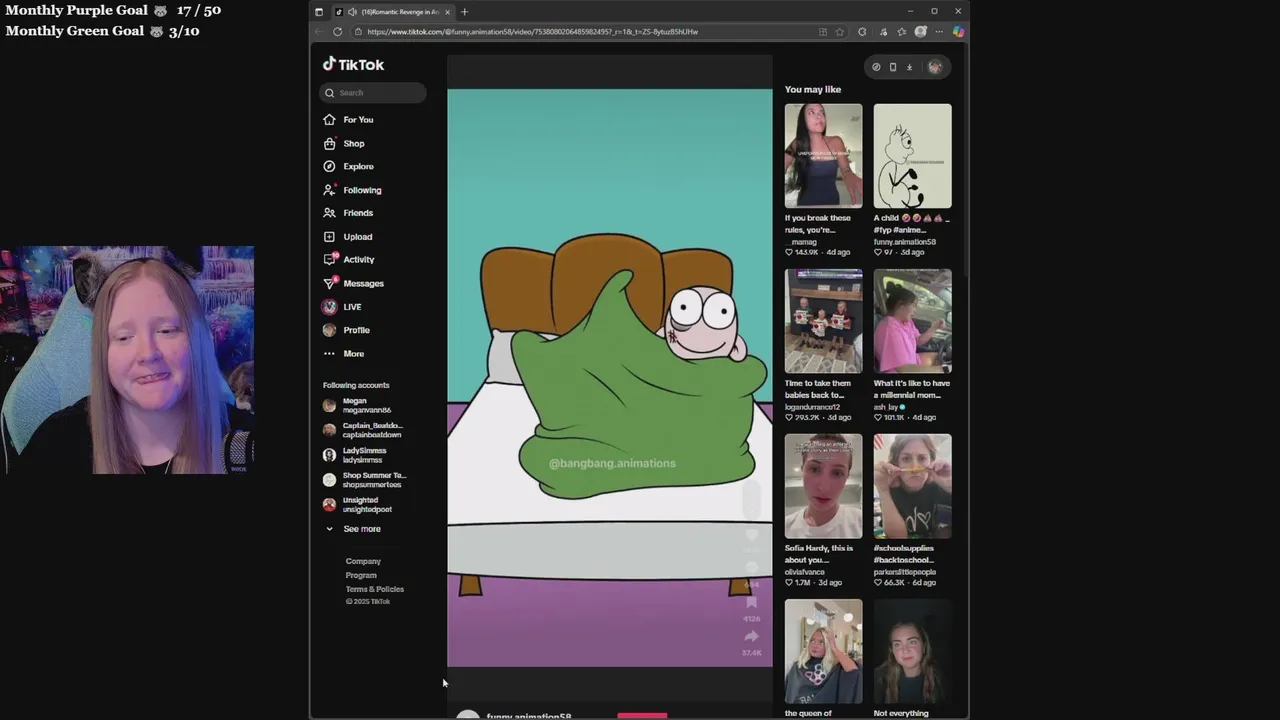Image resolution: width=1280 pixels, height=720 pixels.
Task: Open the millennial mom video thumbnail
Action: coord(912,321)
